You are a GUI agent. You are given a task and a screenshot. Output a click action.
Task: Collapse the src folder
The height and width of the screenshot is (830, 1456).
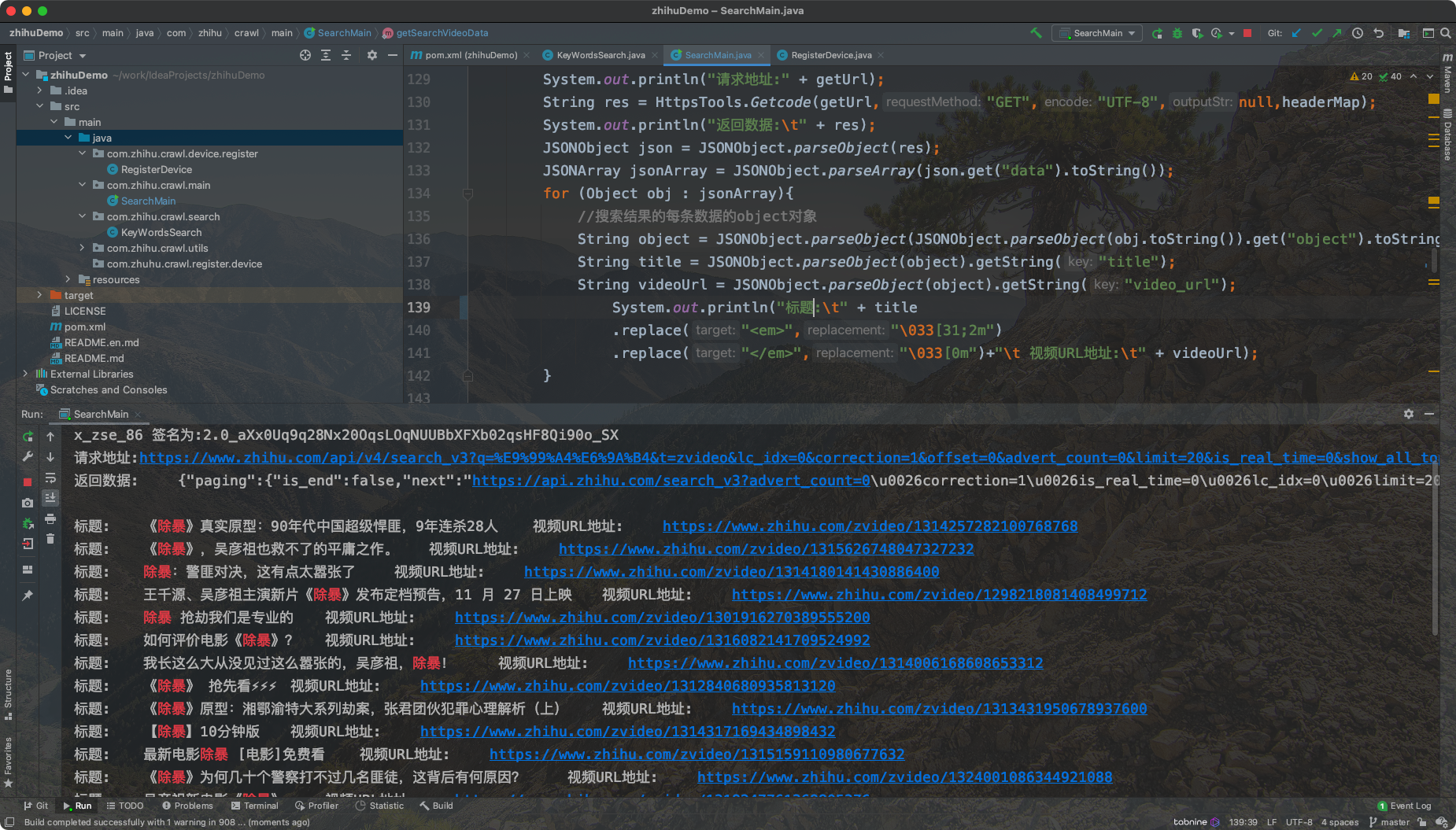click(x=40, y=106)
